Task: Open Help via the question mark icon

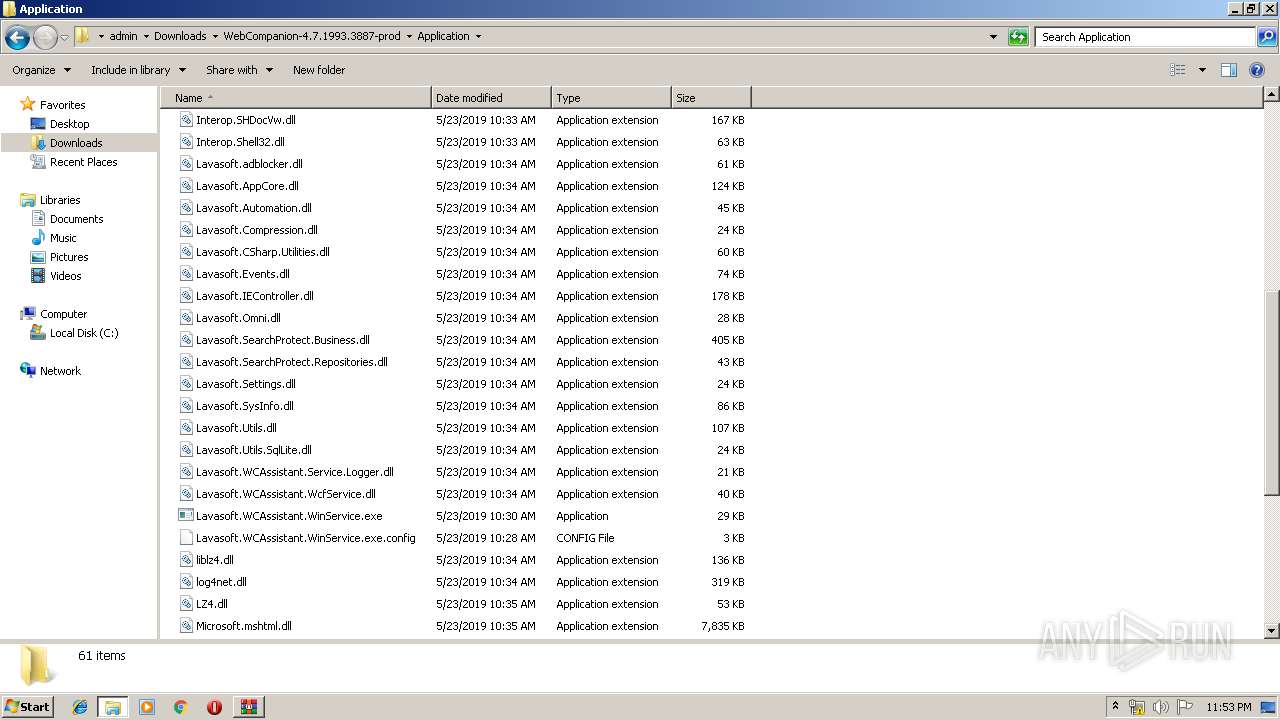Action: click(1258, 70)
